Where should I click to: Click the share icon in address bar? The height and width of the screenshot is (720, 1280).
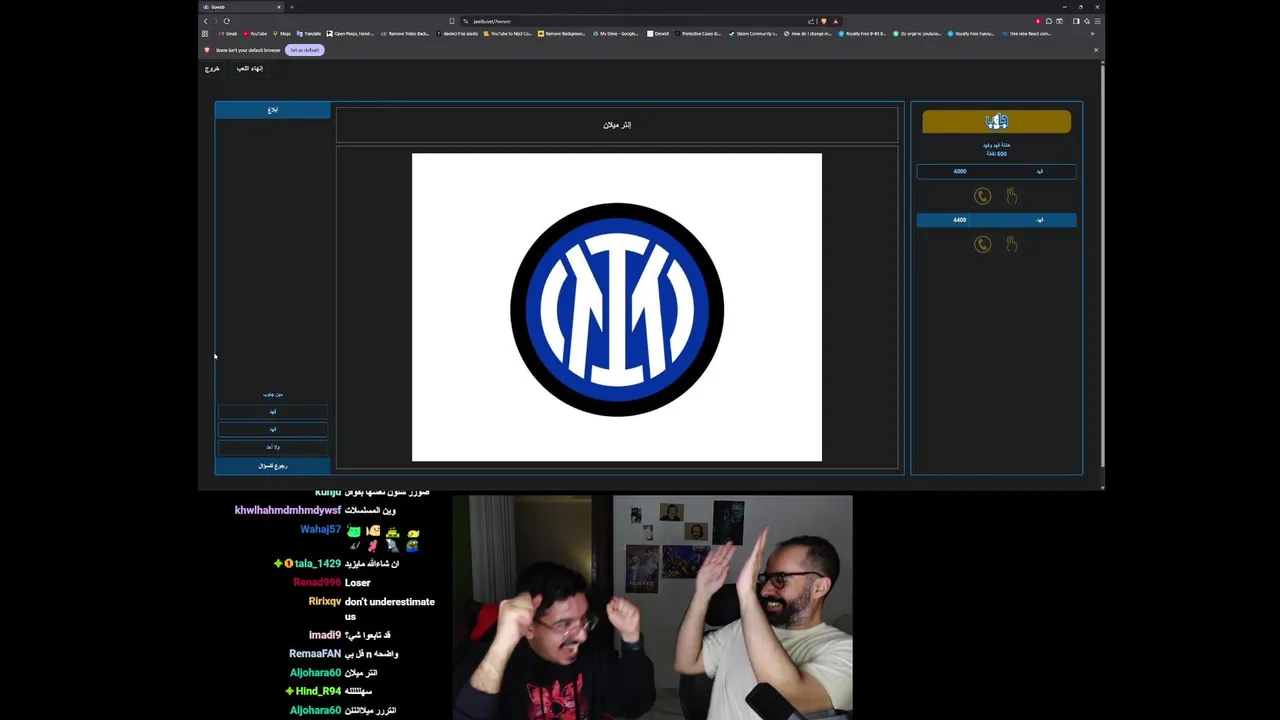tap(811, 21)
